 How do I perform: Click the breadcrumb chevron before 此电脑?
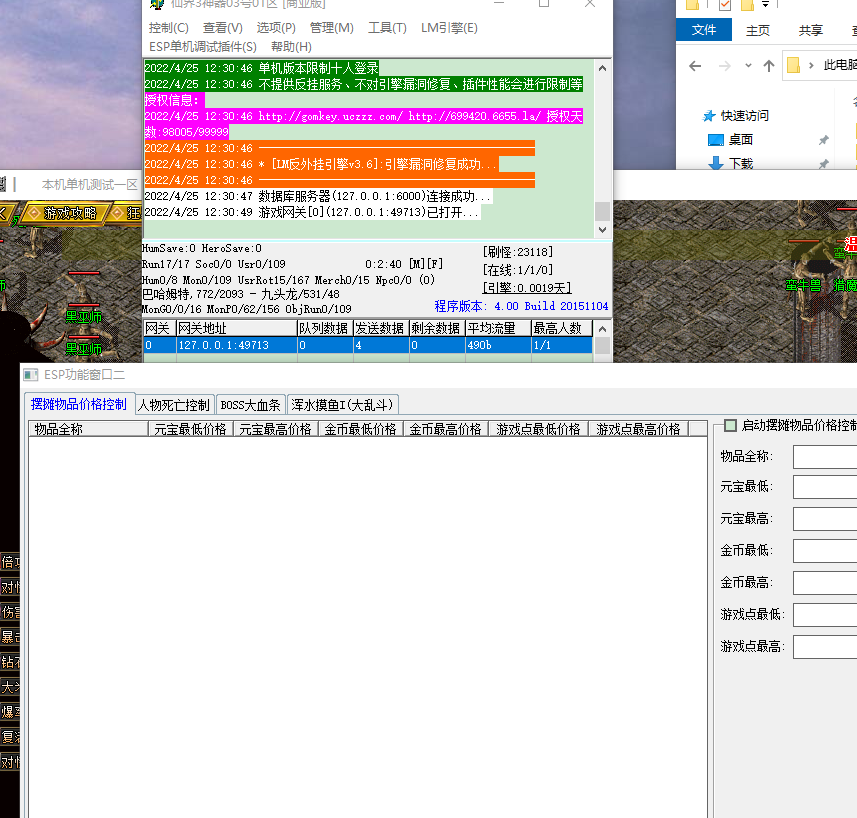click(813, 66)
